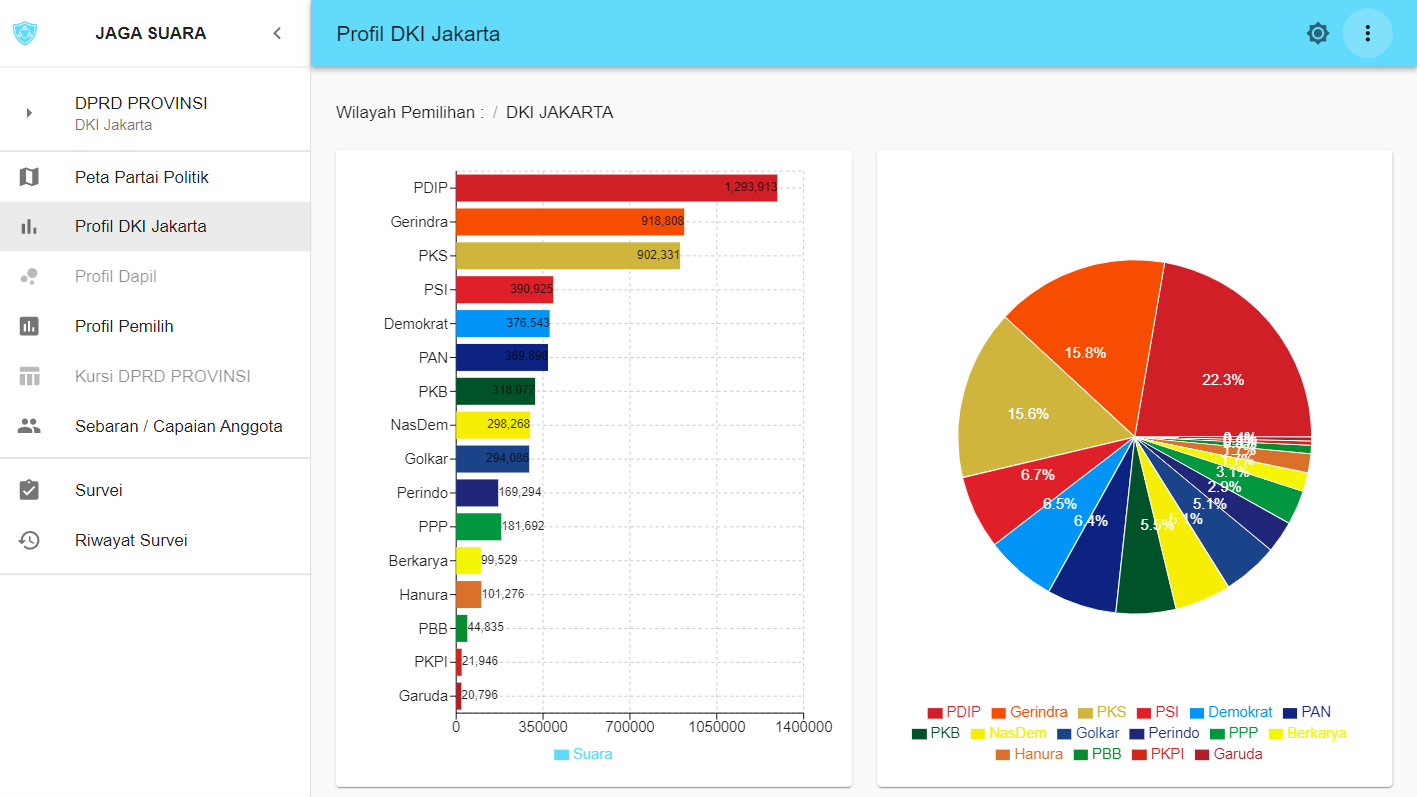Click the JAGA SUARA title text
1417x797 pixels.
(151, 33)
